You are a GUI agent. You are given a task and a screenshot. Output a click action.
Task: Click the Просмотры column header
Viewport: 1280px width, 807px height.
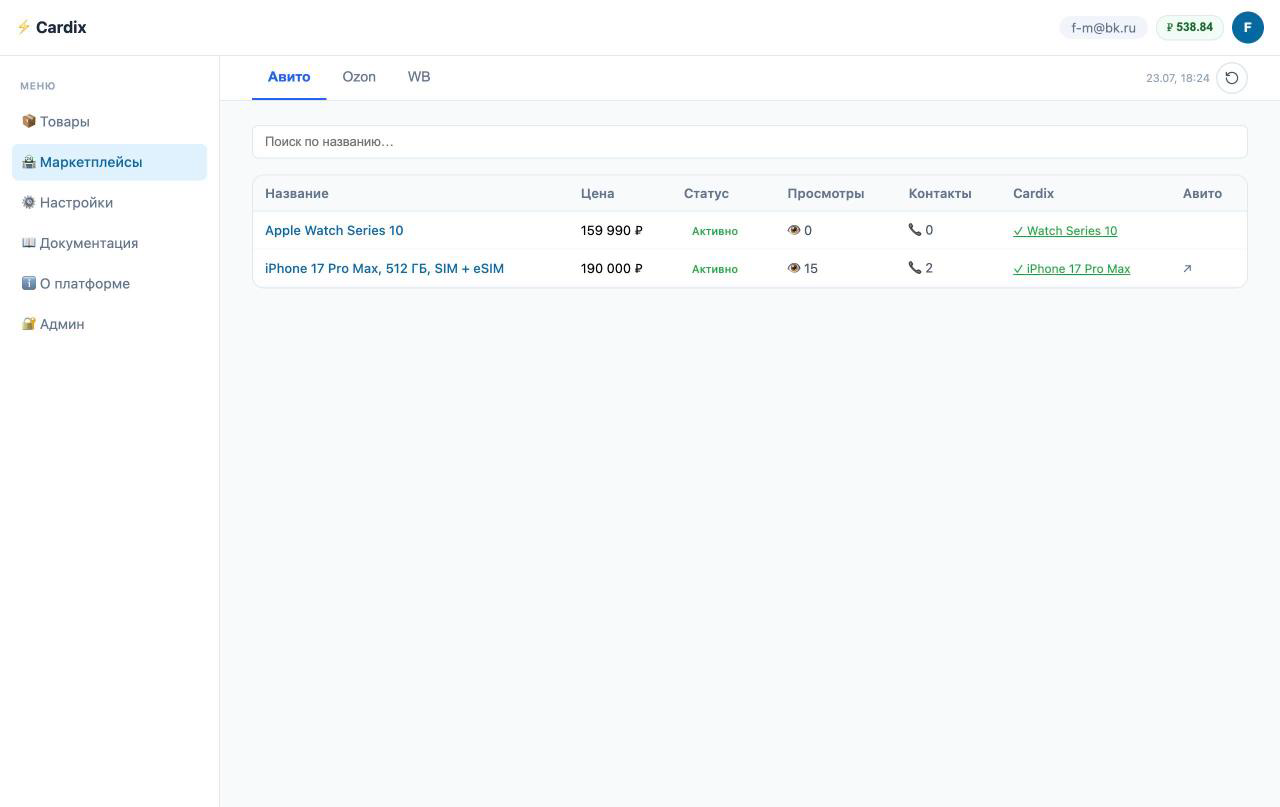(826, 193)
